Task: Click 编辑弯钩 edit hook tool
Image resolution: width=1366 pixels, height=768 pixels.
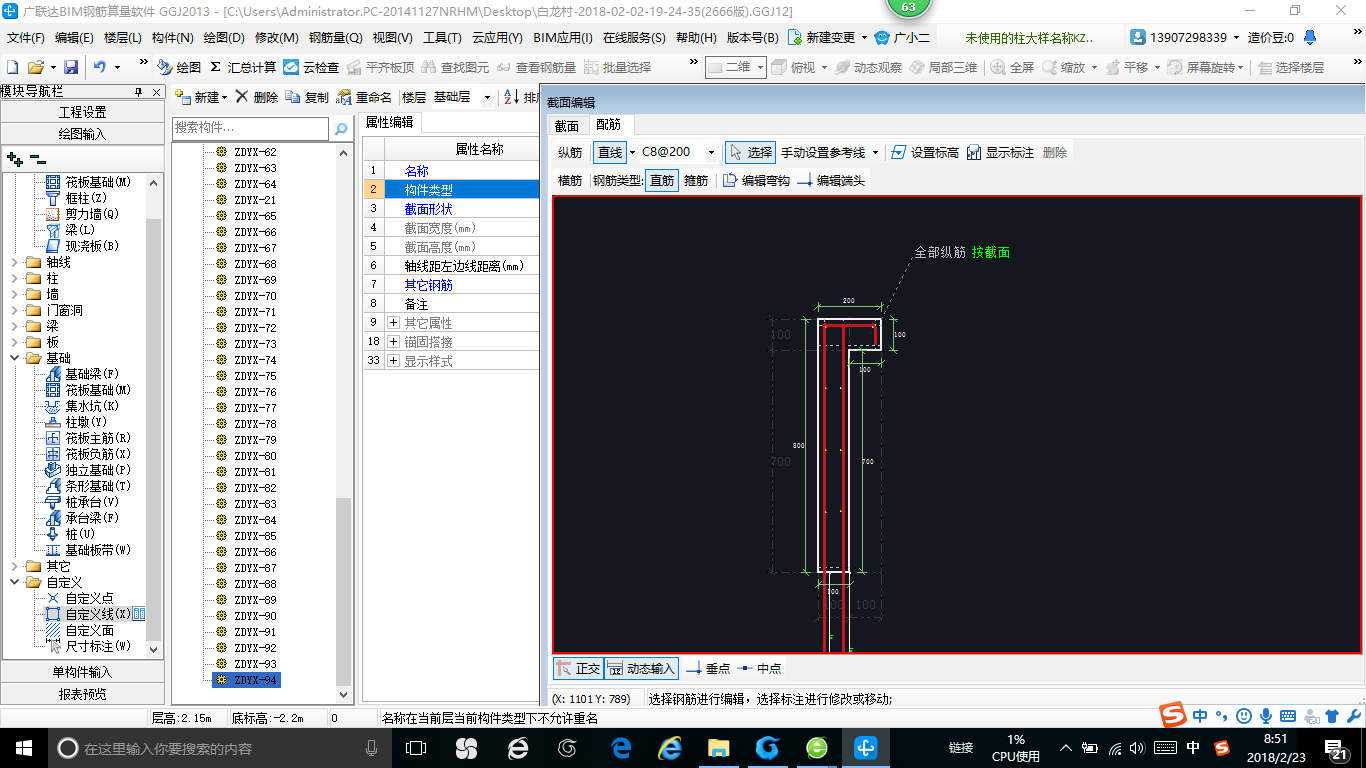Action: coord(756,180)
